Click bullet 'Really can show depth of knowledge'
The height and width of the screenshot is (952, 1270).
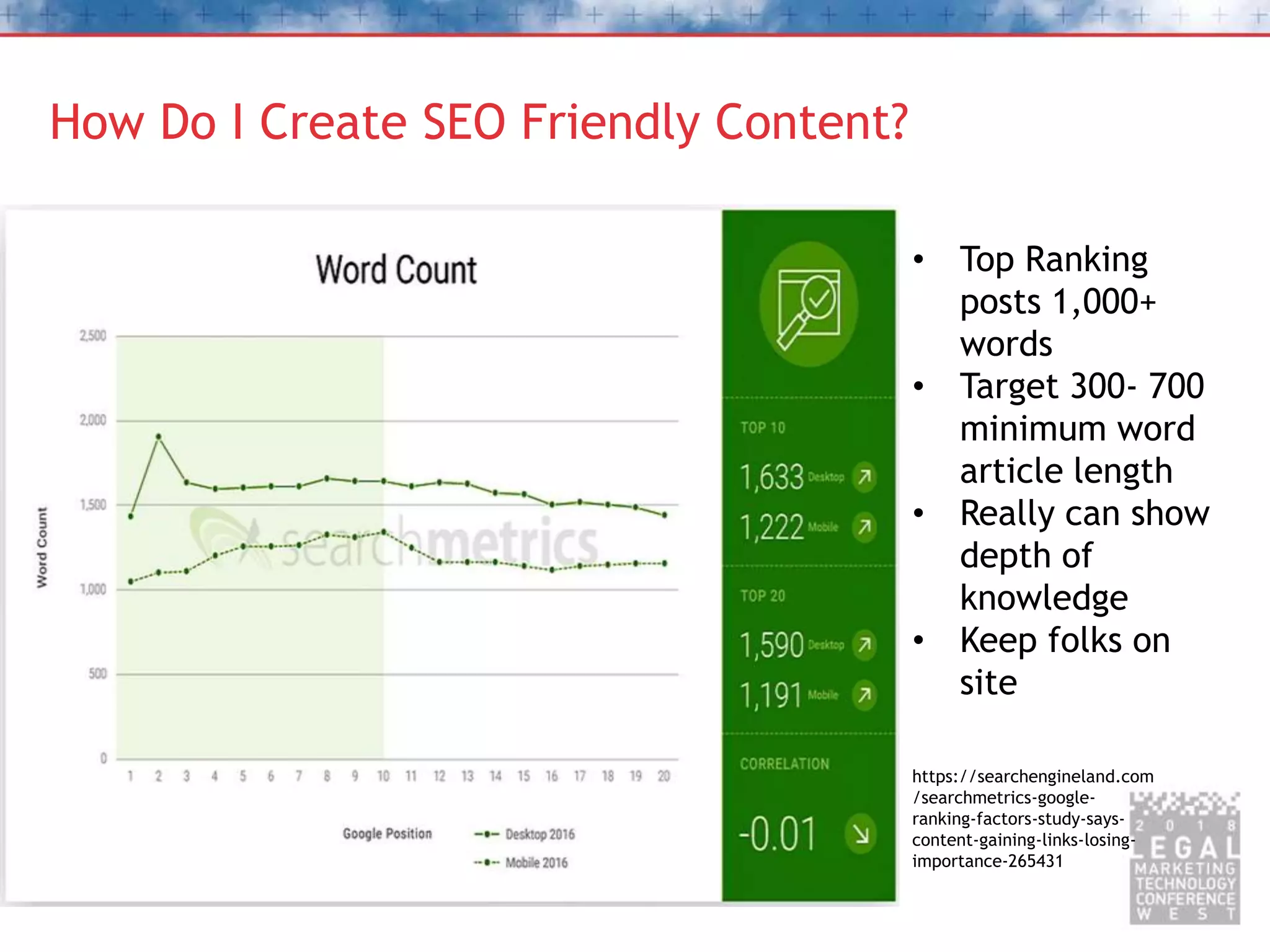[1085, 555]
